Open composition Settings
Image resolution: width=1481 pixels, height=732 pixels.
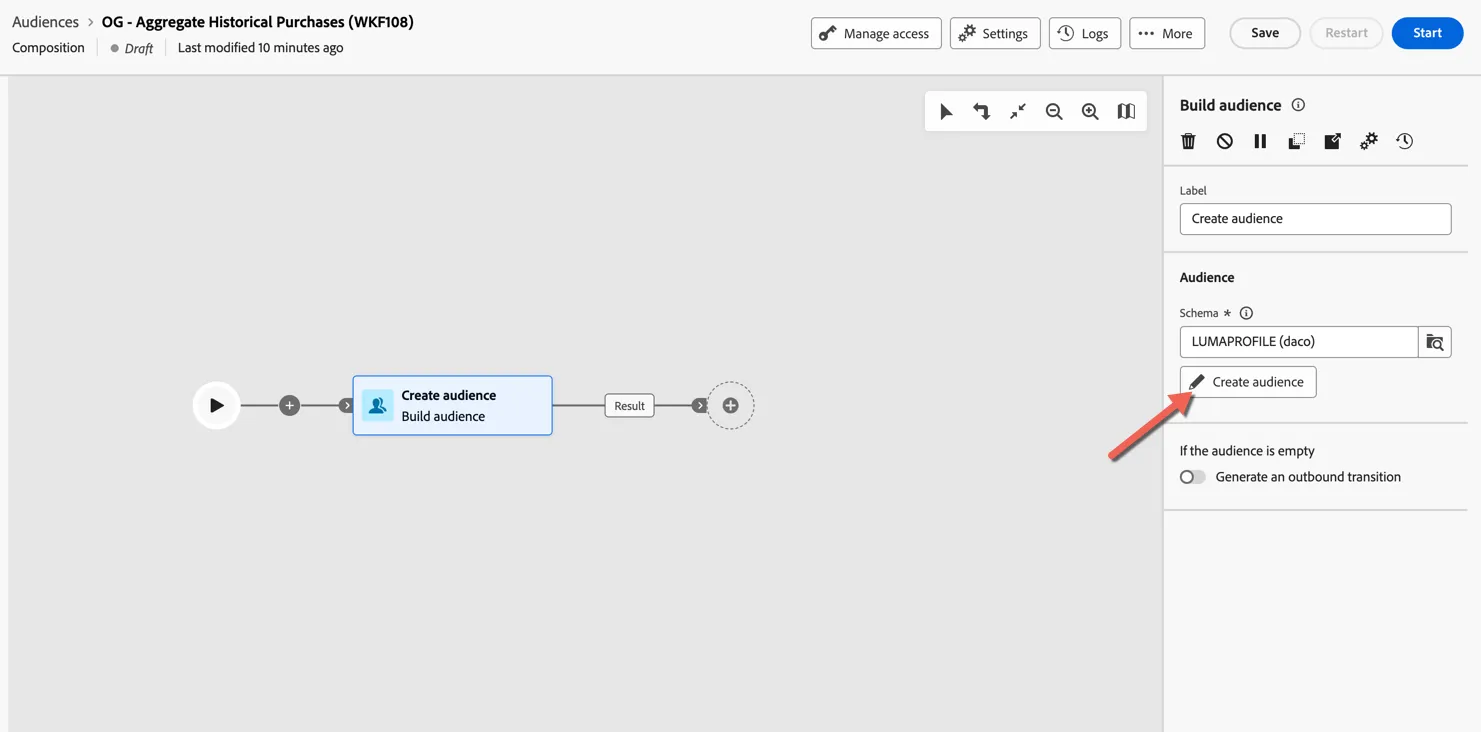(995, 33)
